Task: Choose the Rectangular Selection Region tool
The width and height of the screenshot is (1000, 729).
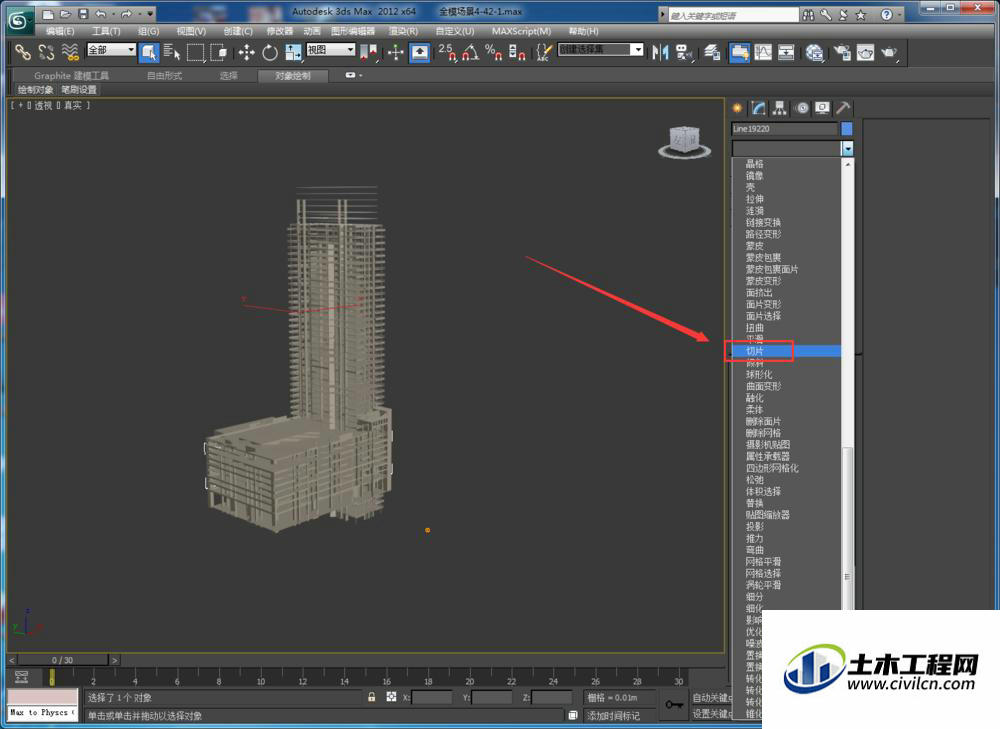Action: click(x=195, y=52)
